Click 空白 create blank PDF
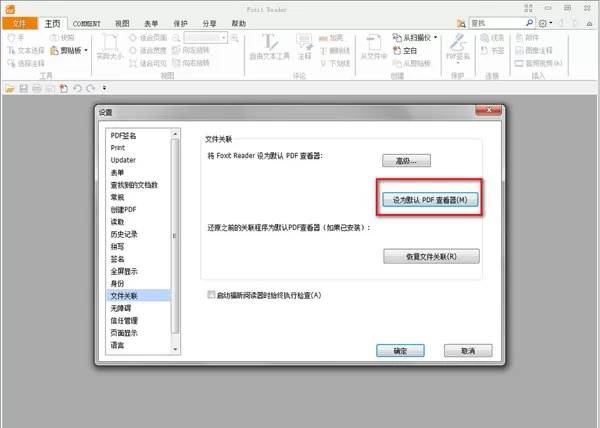 click(x=405, y=50)
